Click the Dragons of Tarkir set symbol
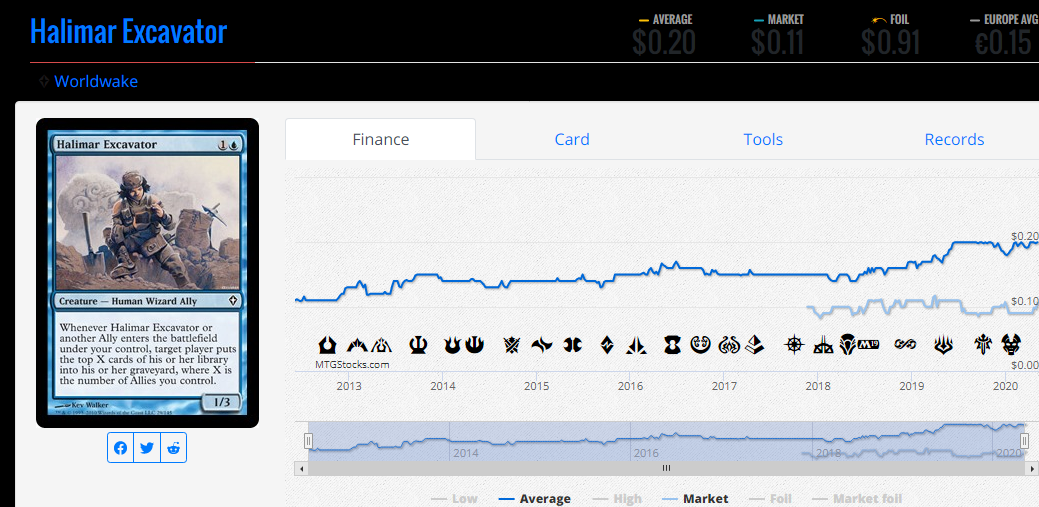Viewport: 1039px width, 507px height. pyautogui.click(x=573, y=345)
